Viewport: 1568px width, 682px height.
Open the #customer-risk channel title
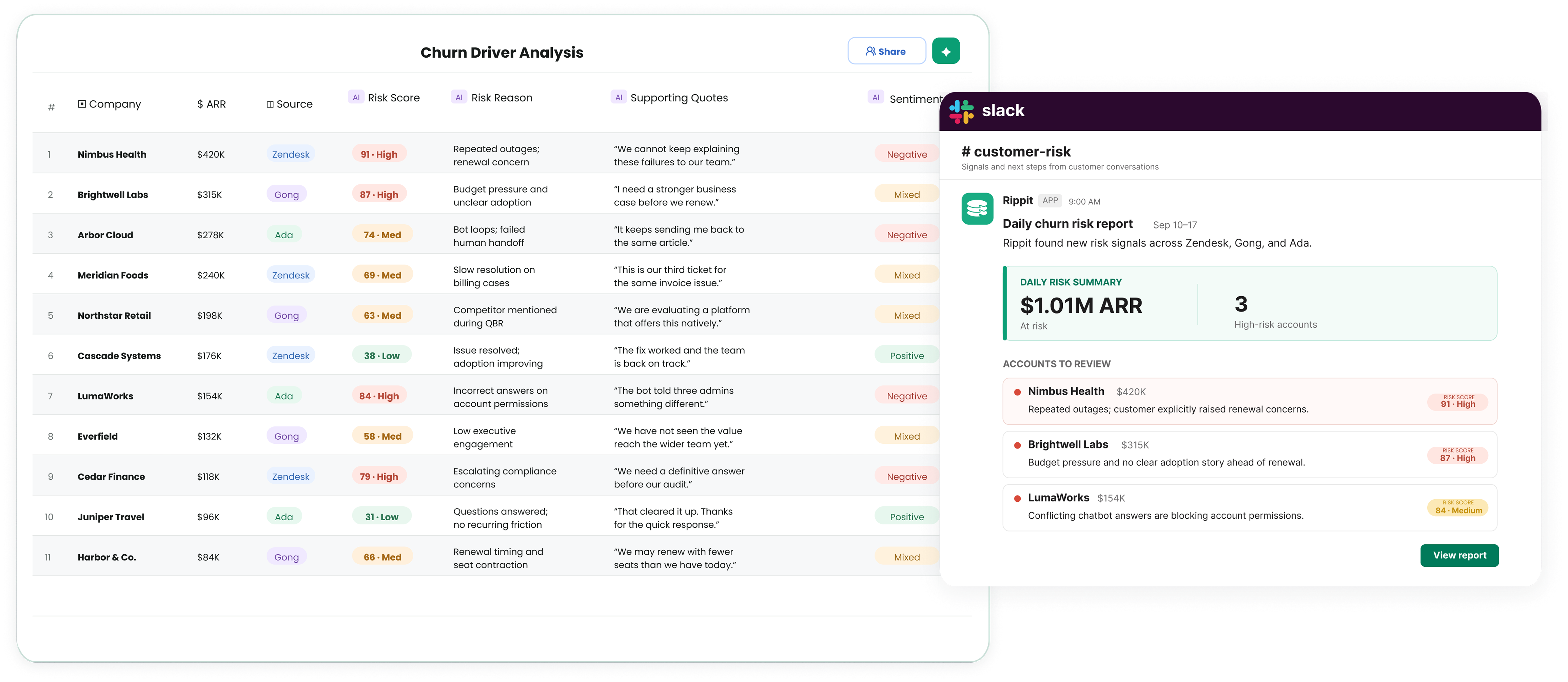point(1015,152)
